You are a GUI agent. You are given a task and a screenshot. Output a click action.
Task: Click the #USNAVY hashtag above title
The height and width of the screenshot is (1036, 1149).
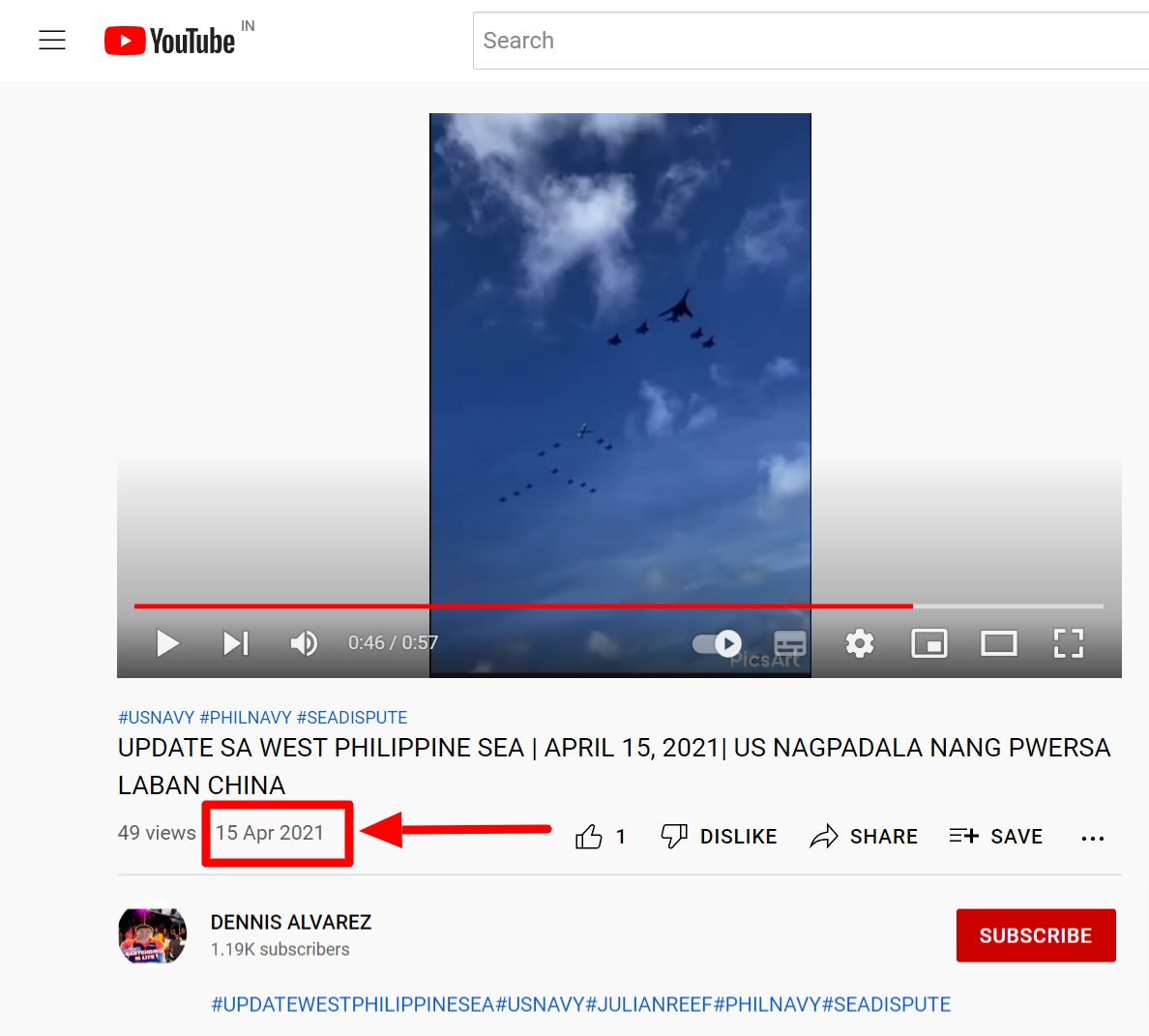156,718
